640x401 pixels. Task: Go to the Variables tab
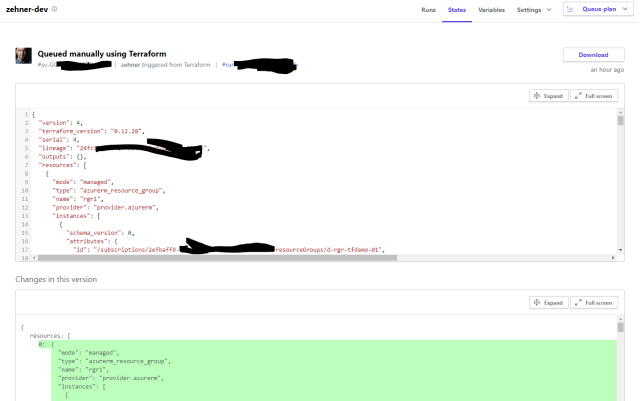point(491,9)
